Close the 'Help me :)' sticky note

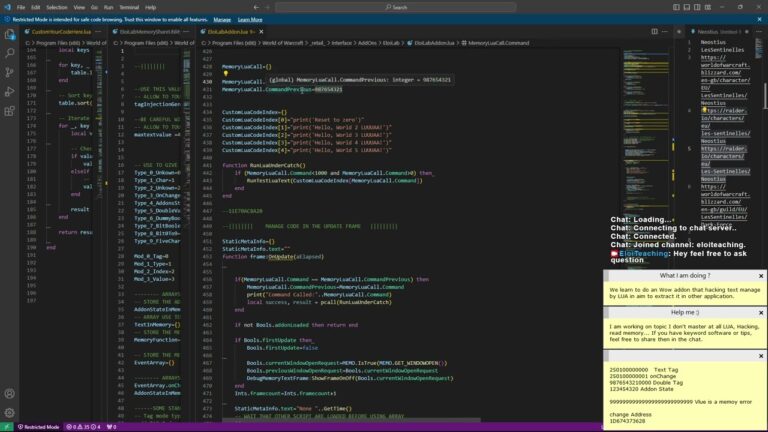[x=761, y=312]
